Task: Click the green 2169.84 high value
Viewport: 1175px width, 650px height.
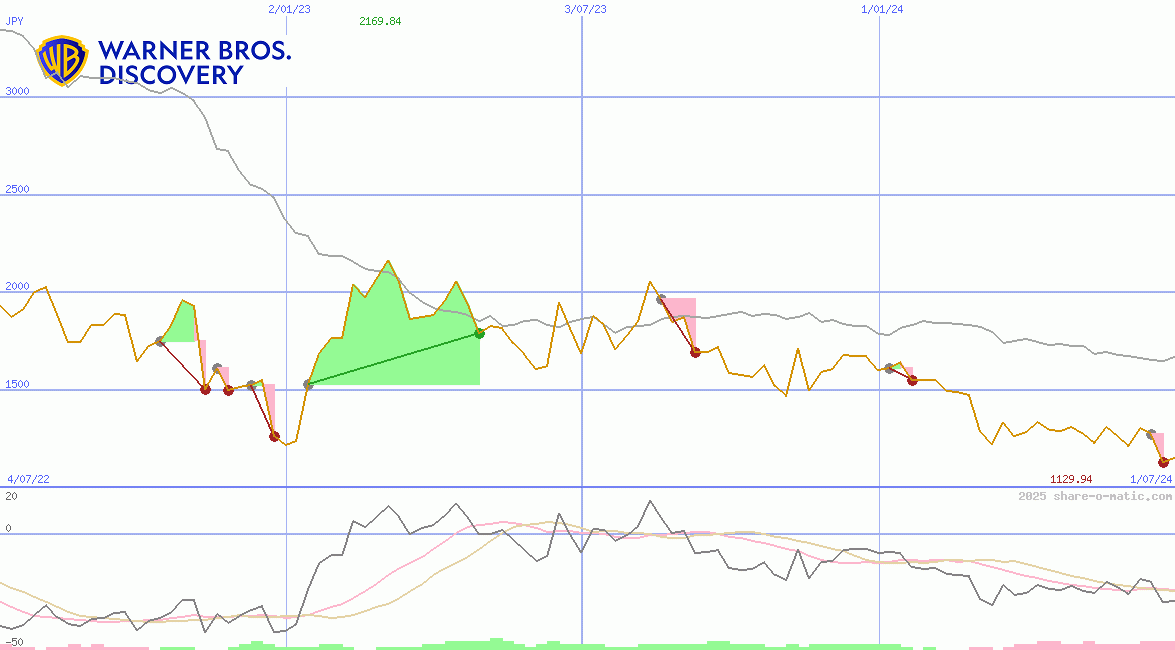Action: click(380, 21)
